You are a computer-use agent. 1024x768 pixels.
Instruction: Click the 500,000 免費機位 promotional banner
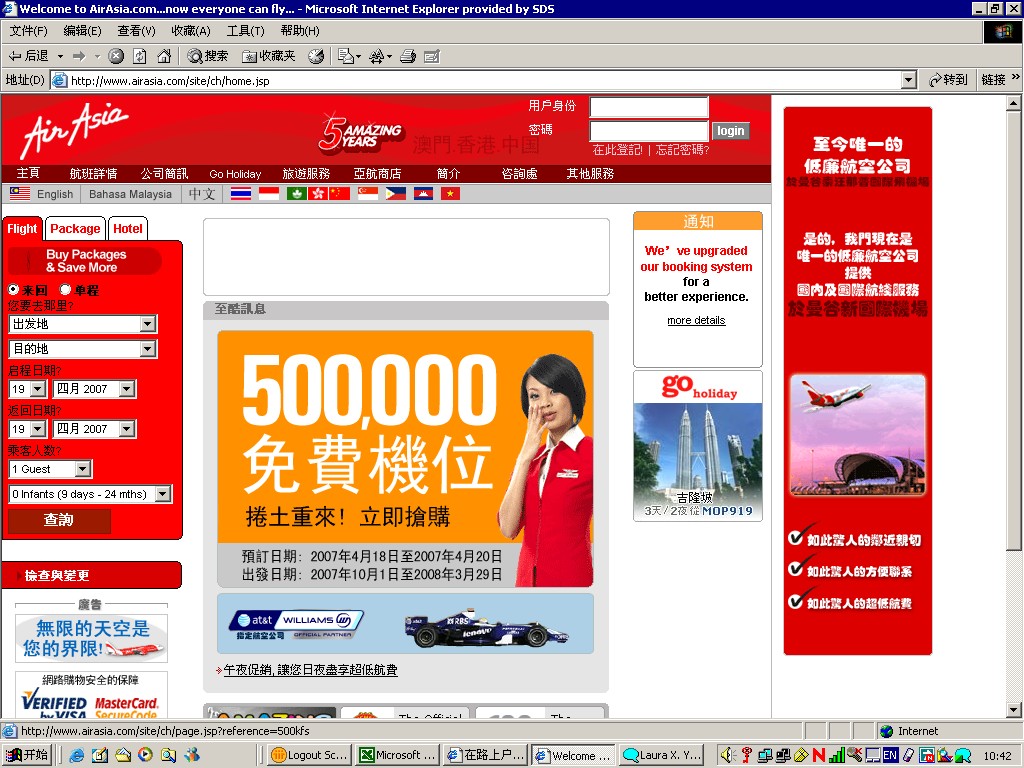tap(406, 458)
